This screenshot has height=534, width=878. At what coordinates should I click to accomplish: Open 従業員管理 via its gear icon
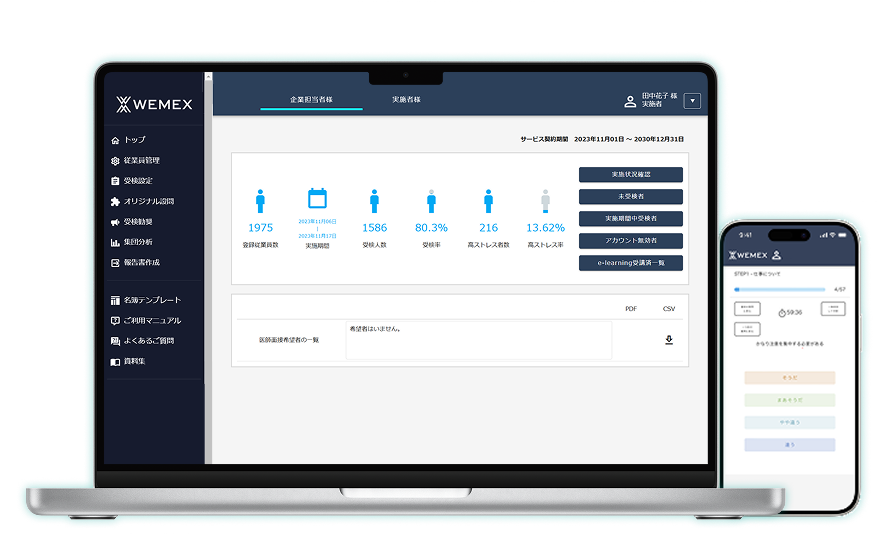click(x=115, y=160)
